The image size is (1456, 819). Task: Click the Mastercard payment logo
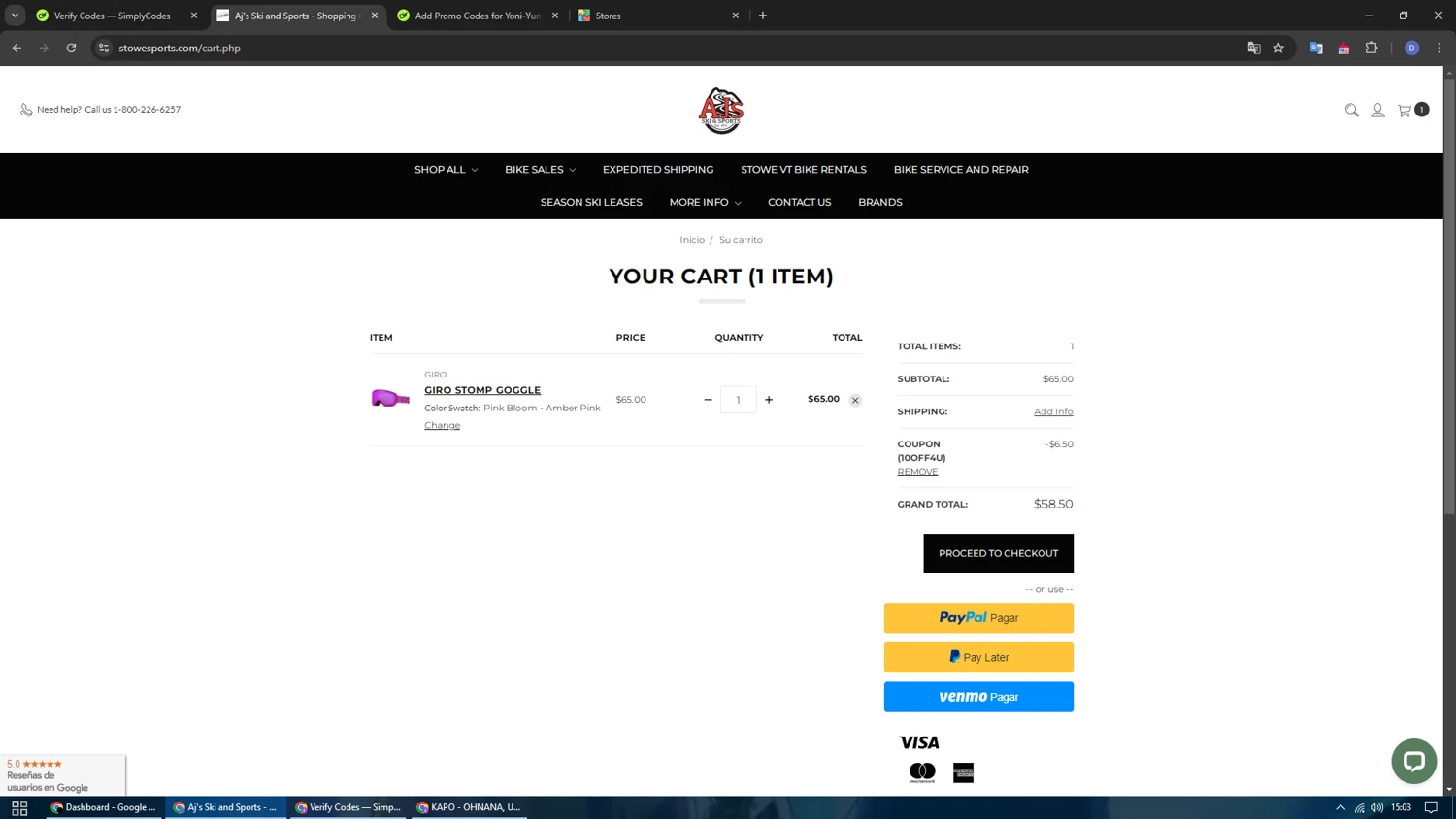click(x=922, y=772)
